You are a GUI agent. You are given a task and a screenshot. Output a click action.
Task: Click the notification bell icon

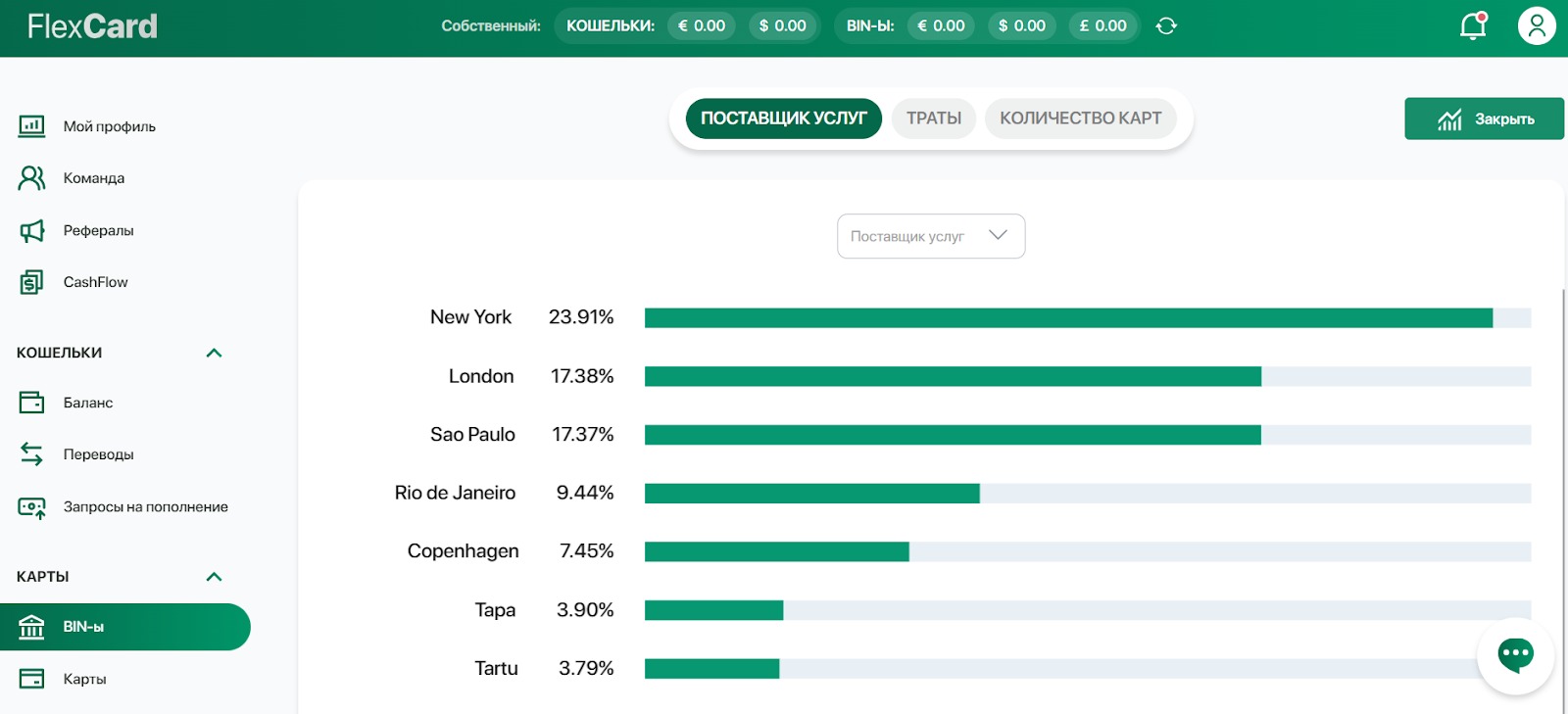(x=1473, y=26)
